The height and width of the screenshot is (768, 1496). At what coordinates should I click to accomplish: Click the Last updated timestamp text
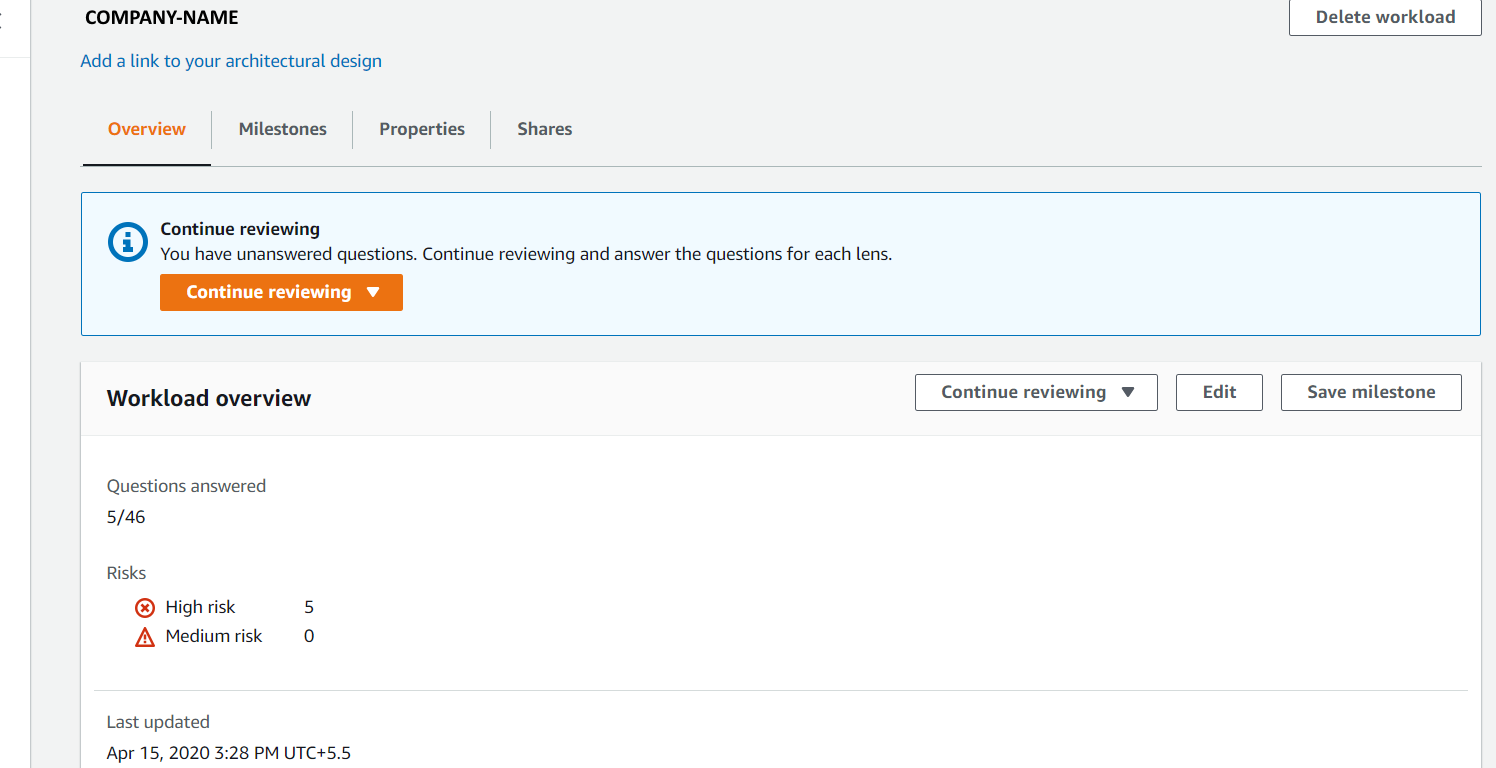pyautogui.click(x=229, y=753)
